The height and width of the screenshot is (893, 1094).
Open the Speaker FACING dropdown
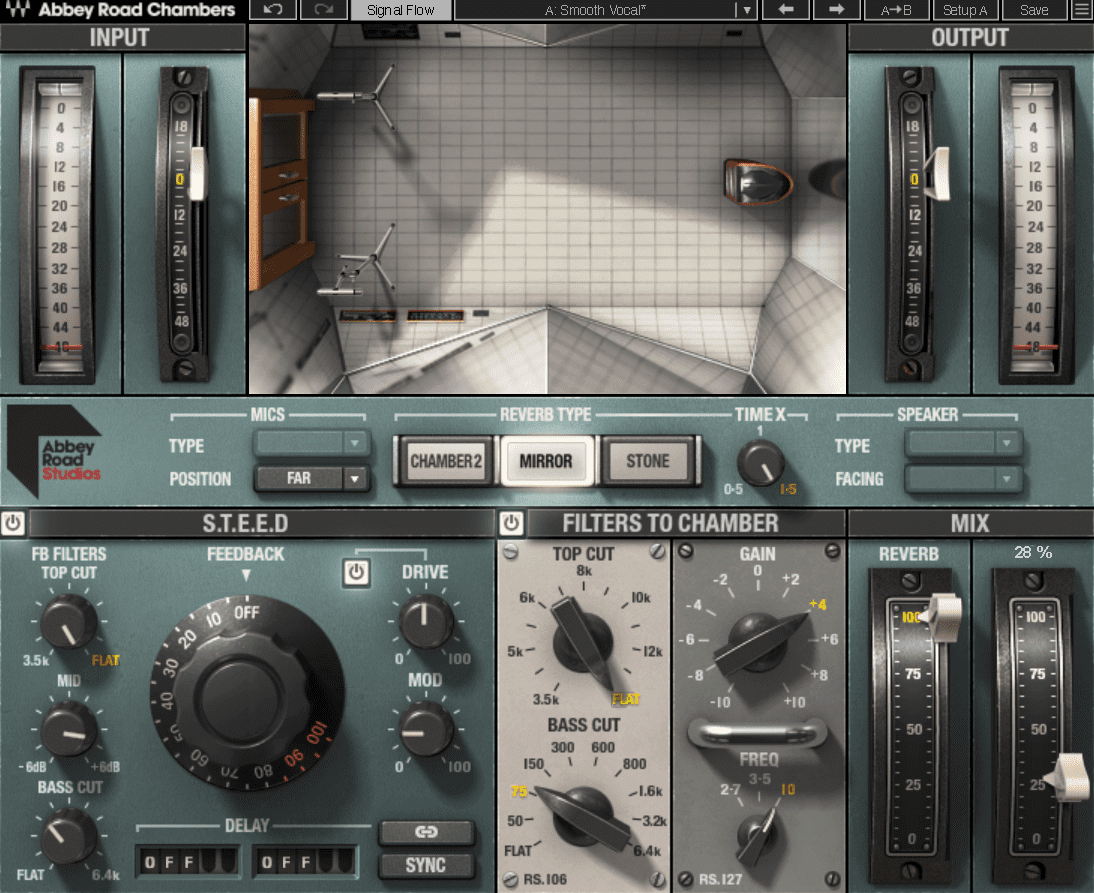coord(963,479)
